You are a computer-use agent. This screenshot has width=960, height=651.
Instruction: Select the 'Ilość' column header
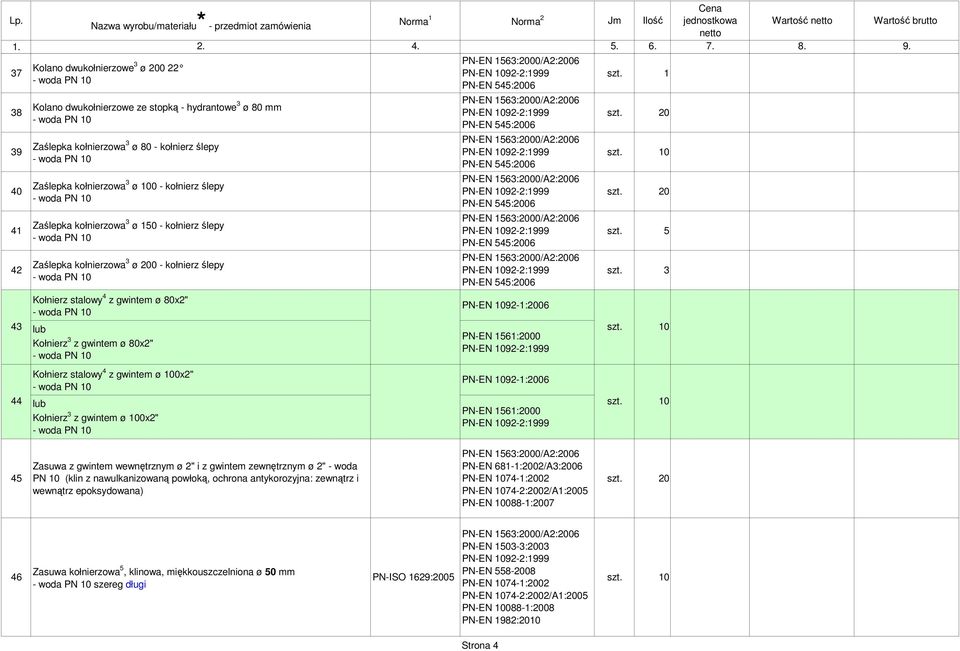point(652,21)
